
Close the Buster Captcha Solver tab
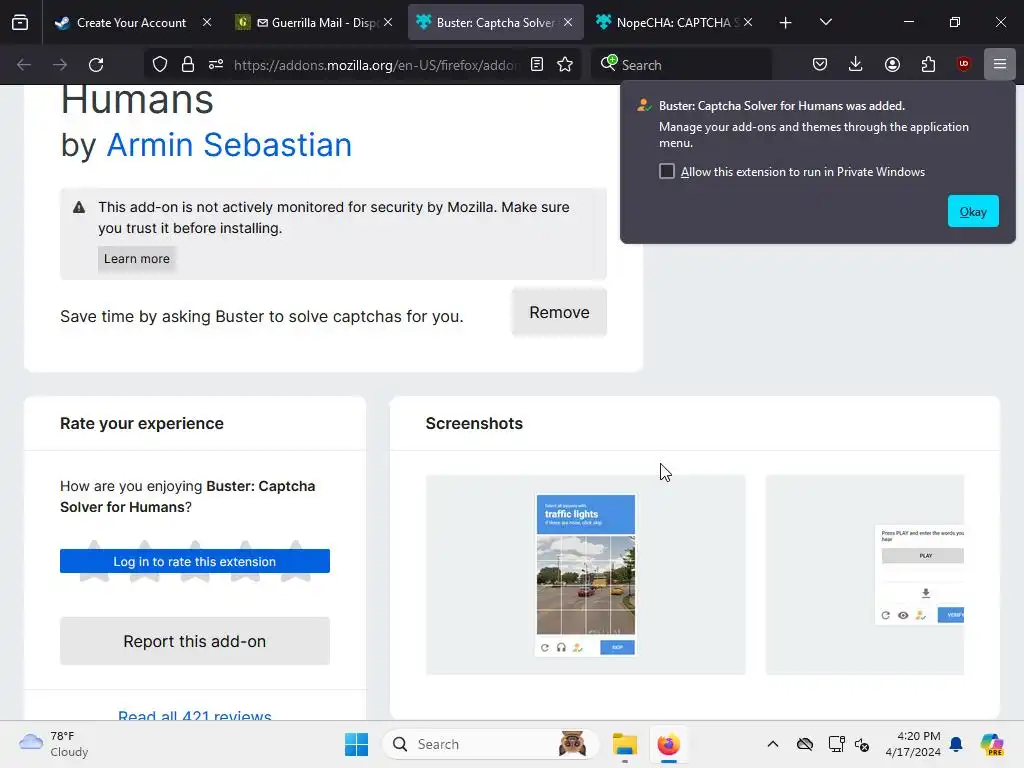tap(568, 23)
